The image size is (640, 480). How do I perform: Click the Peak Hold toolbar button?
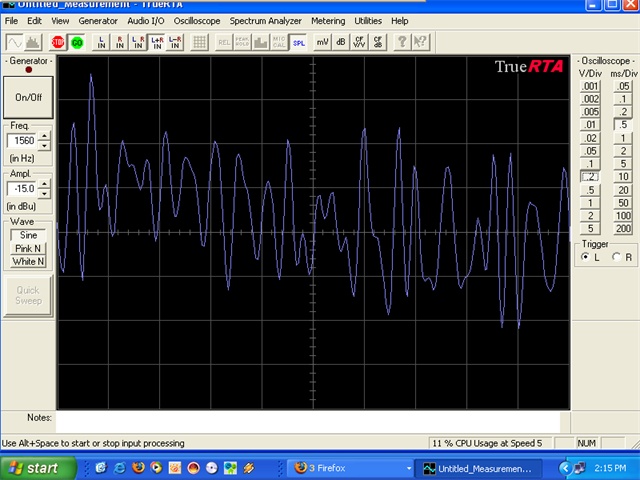click(x=242, y=42)
